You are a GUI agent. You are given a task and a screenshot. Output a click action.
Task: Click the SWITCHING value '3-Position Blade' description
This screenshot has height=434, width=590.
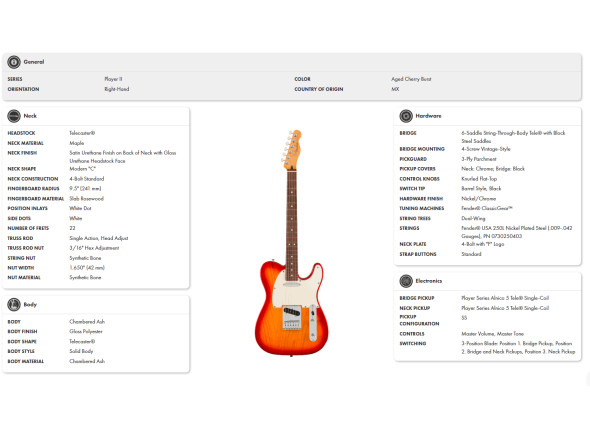click(518, 347)
